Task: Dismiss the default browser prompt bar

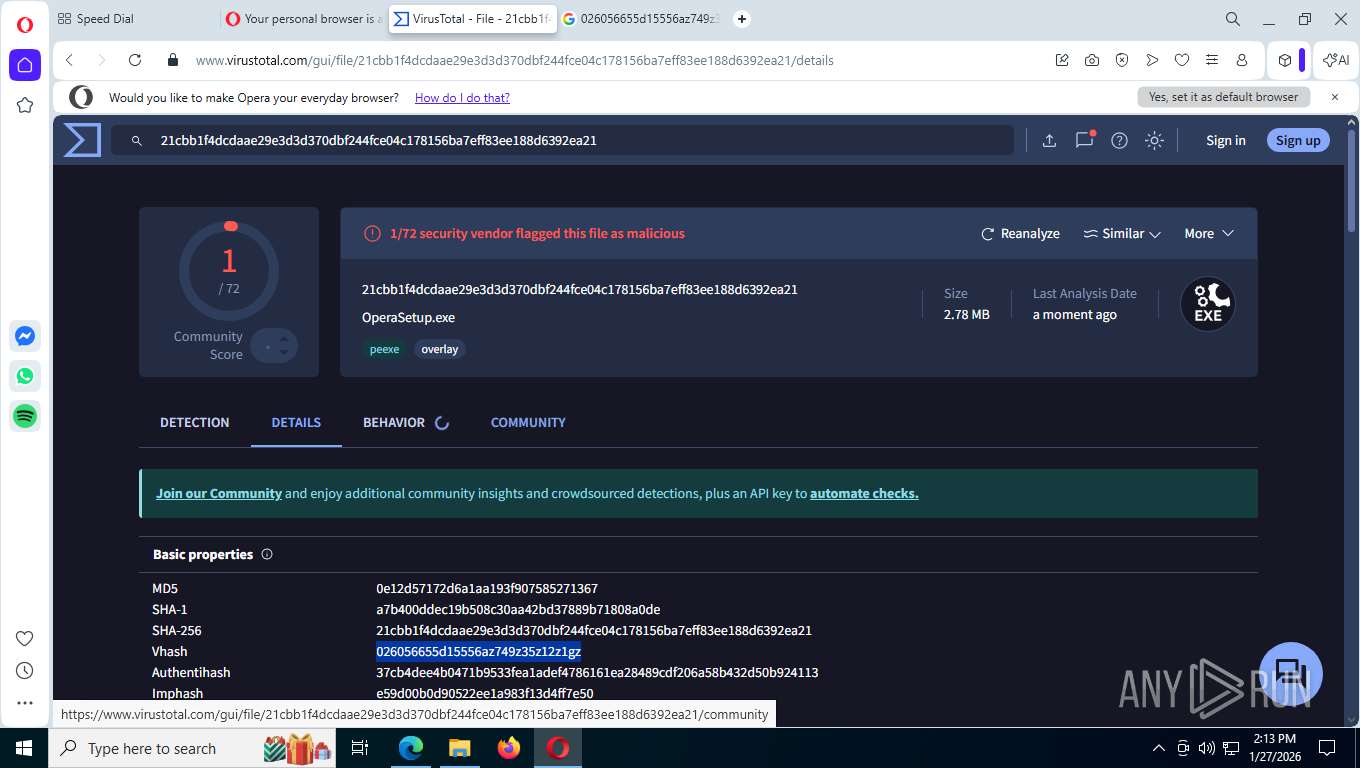Action: [x=1334, y=97]
